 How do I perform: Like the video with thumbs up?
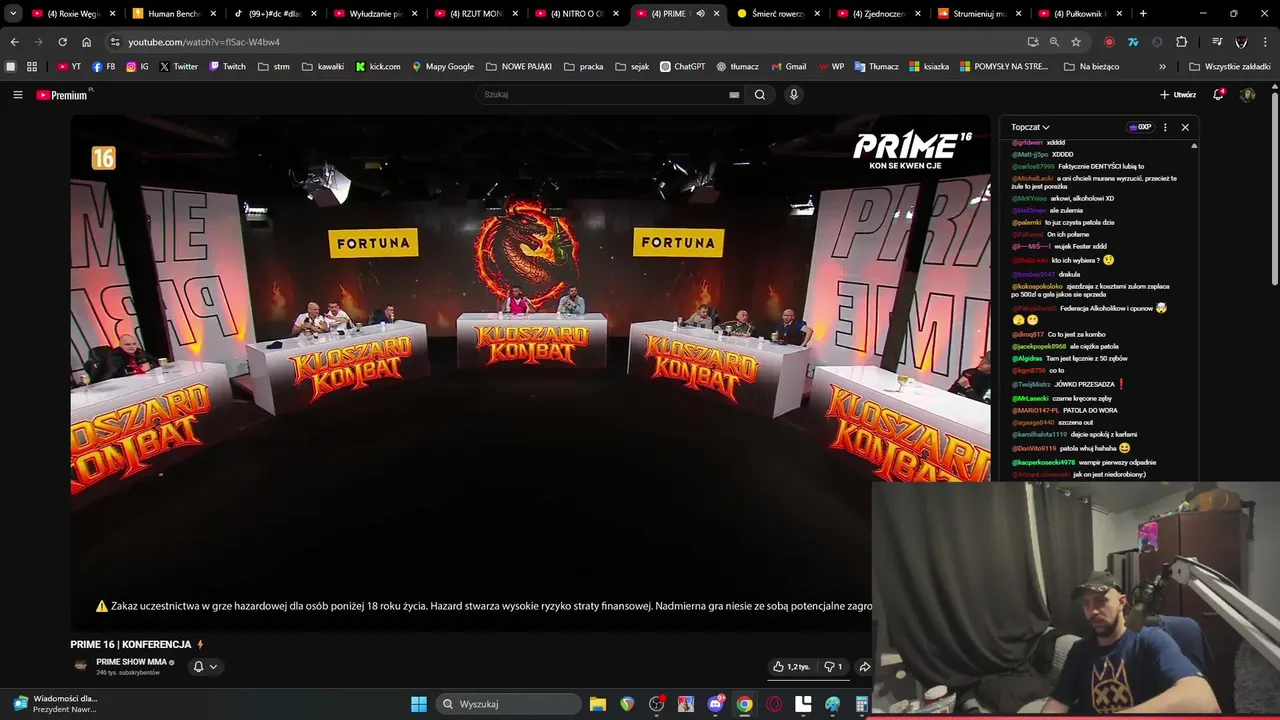[791, 667]
